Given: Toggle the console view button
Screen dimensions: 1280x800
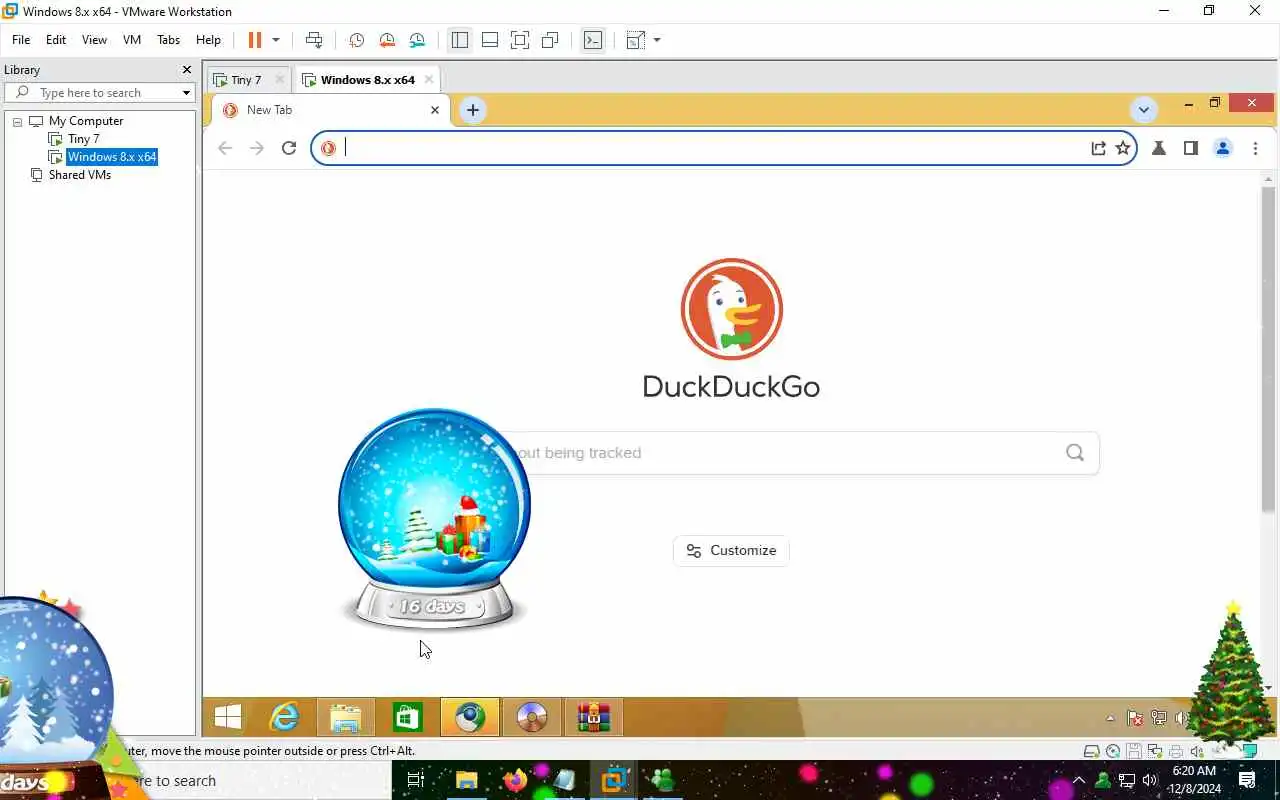Looking at the screenshot, I should [x=593, y=40].
